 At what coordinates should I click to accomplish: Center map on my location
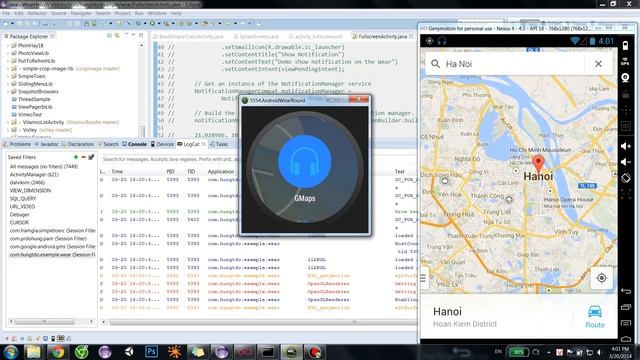[x=602, y=278]
